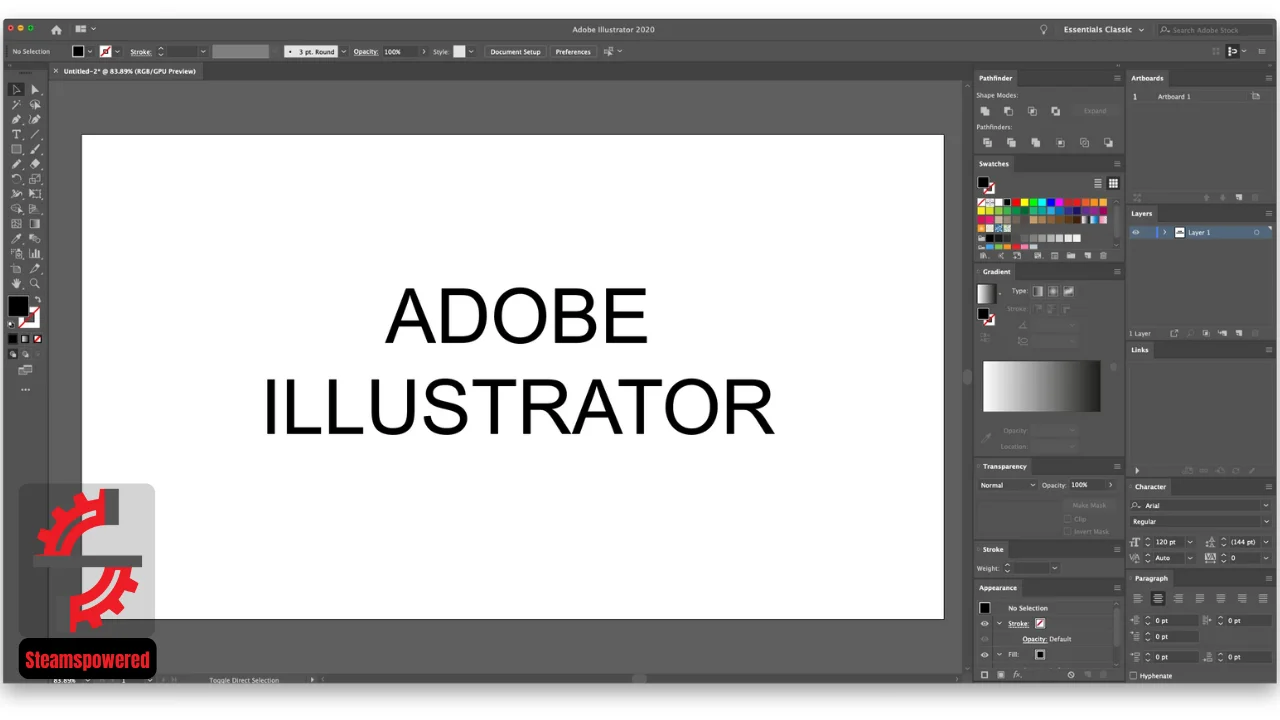The image size is (1280, 720).
Task: Toggle the Clip checkbox in Transparency
Action: click(x=1068, y=519)
